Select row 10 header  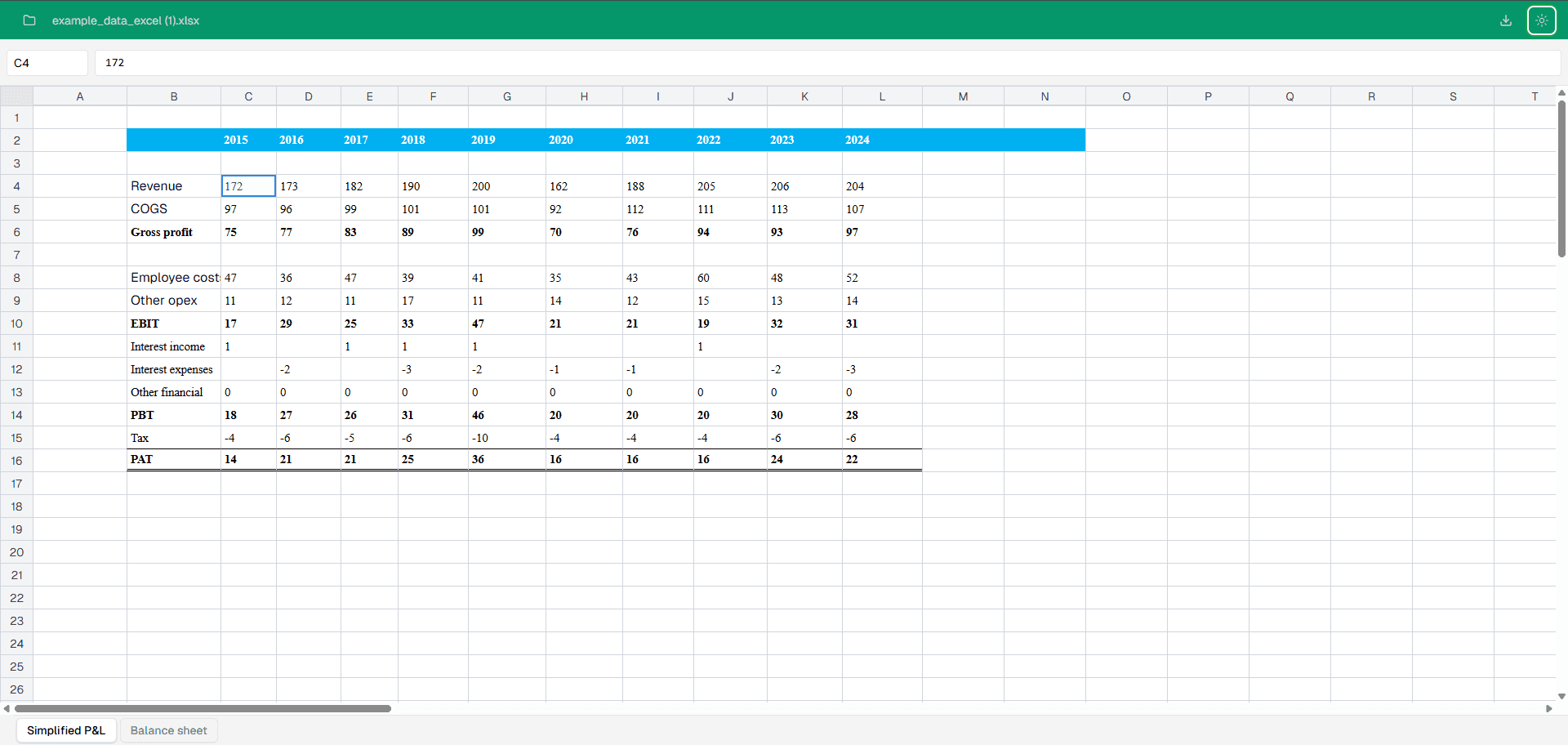click(x=16, y=323)
